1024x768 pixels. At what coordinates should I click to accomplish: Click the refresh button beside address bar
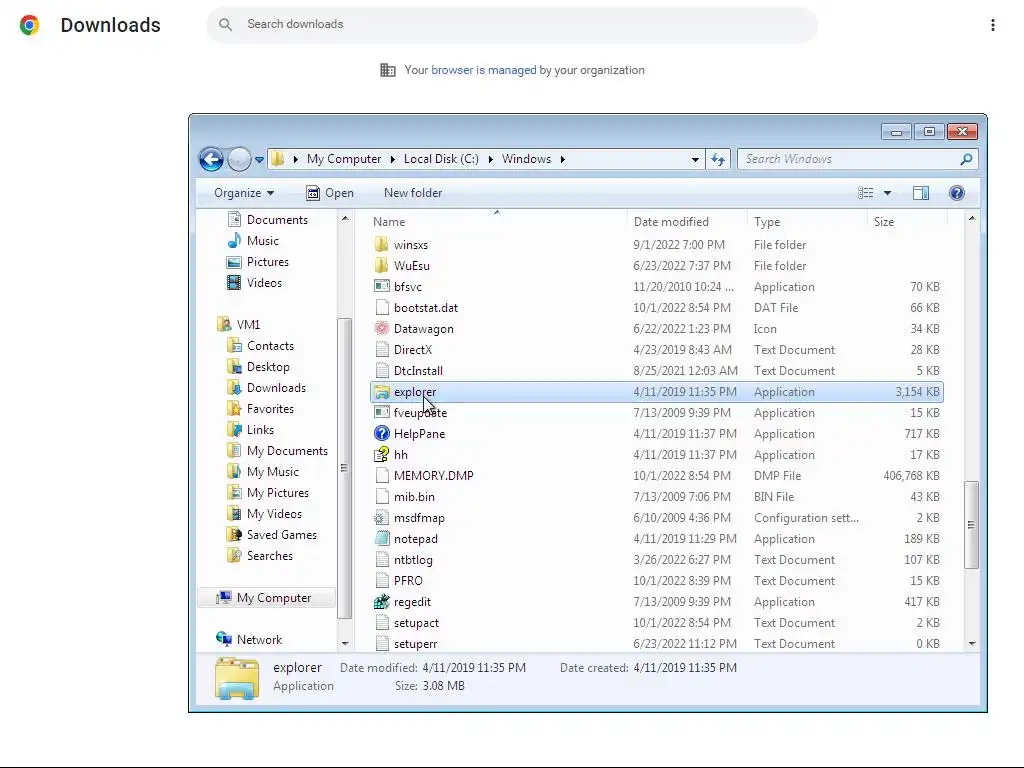coord(718,159)
